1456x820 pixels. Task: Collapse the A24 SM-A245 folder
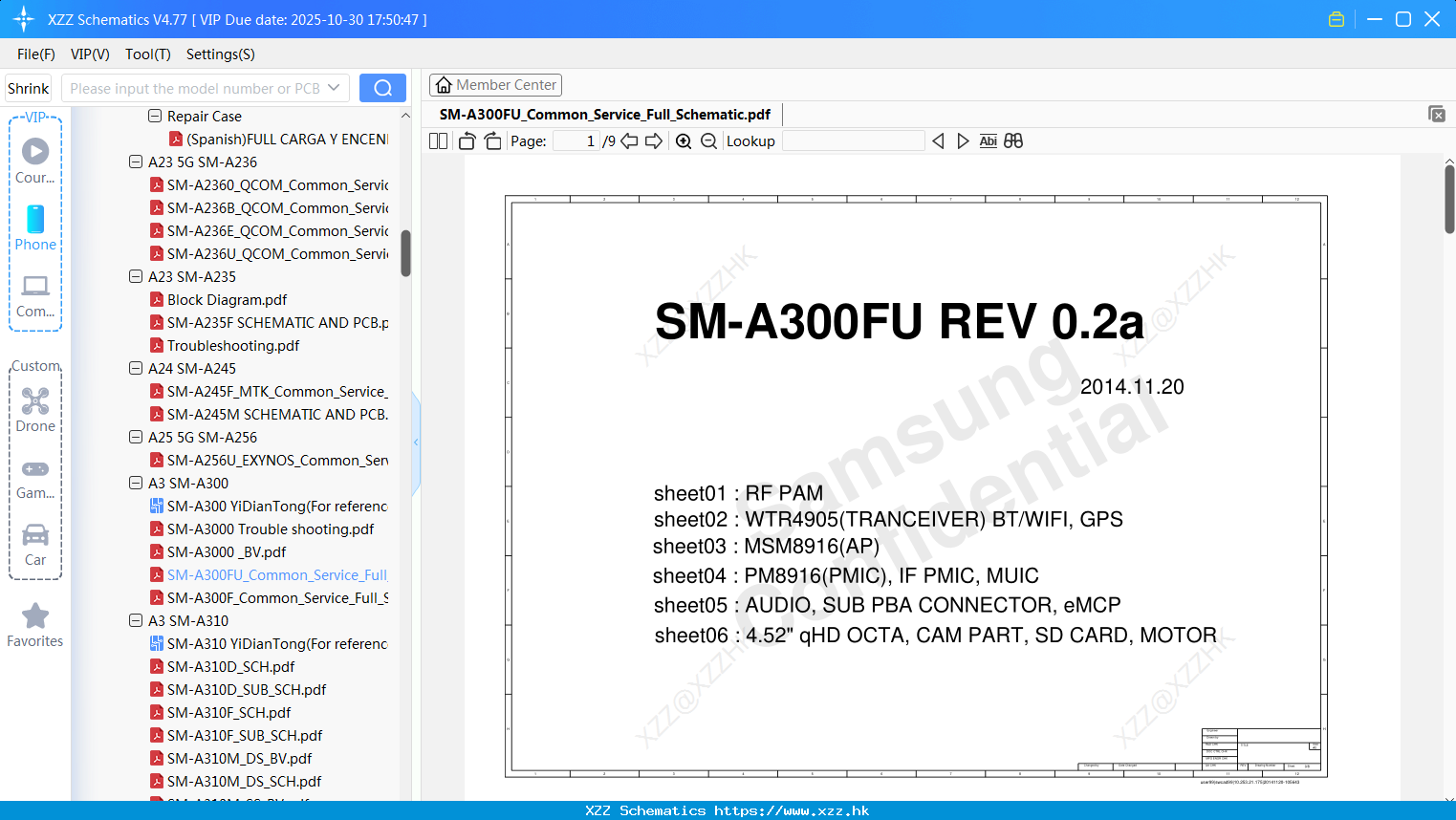tap(136, 368)
